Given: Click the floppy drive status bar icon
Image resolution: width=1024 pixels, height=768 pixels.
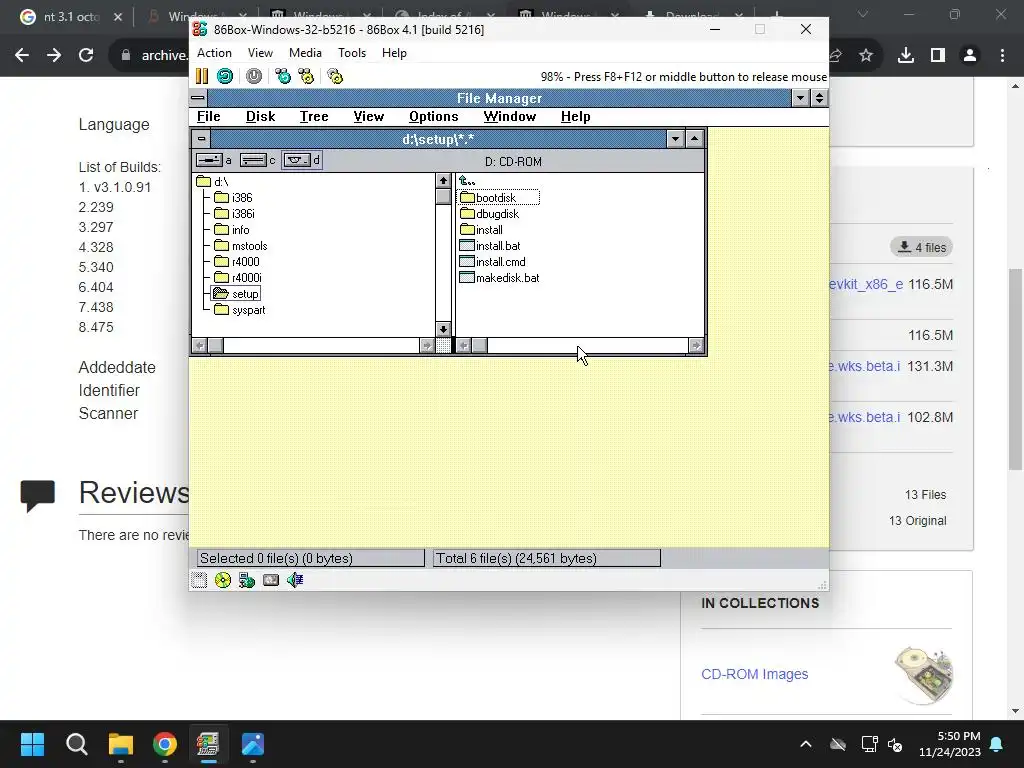Looking at the screenshot, I should click(x=199, y=580).
